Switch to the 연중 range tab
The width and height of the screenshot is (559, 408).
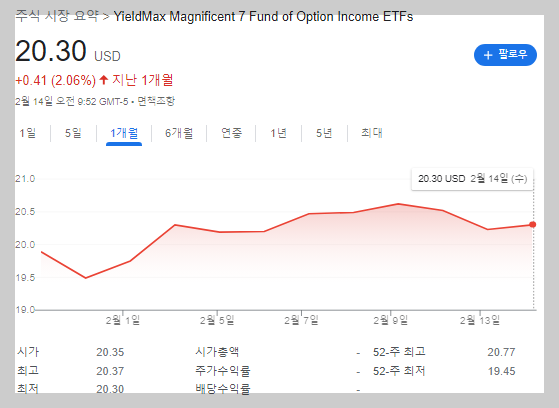click(231, 133)
